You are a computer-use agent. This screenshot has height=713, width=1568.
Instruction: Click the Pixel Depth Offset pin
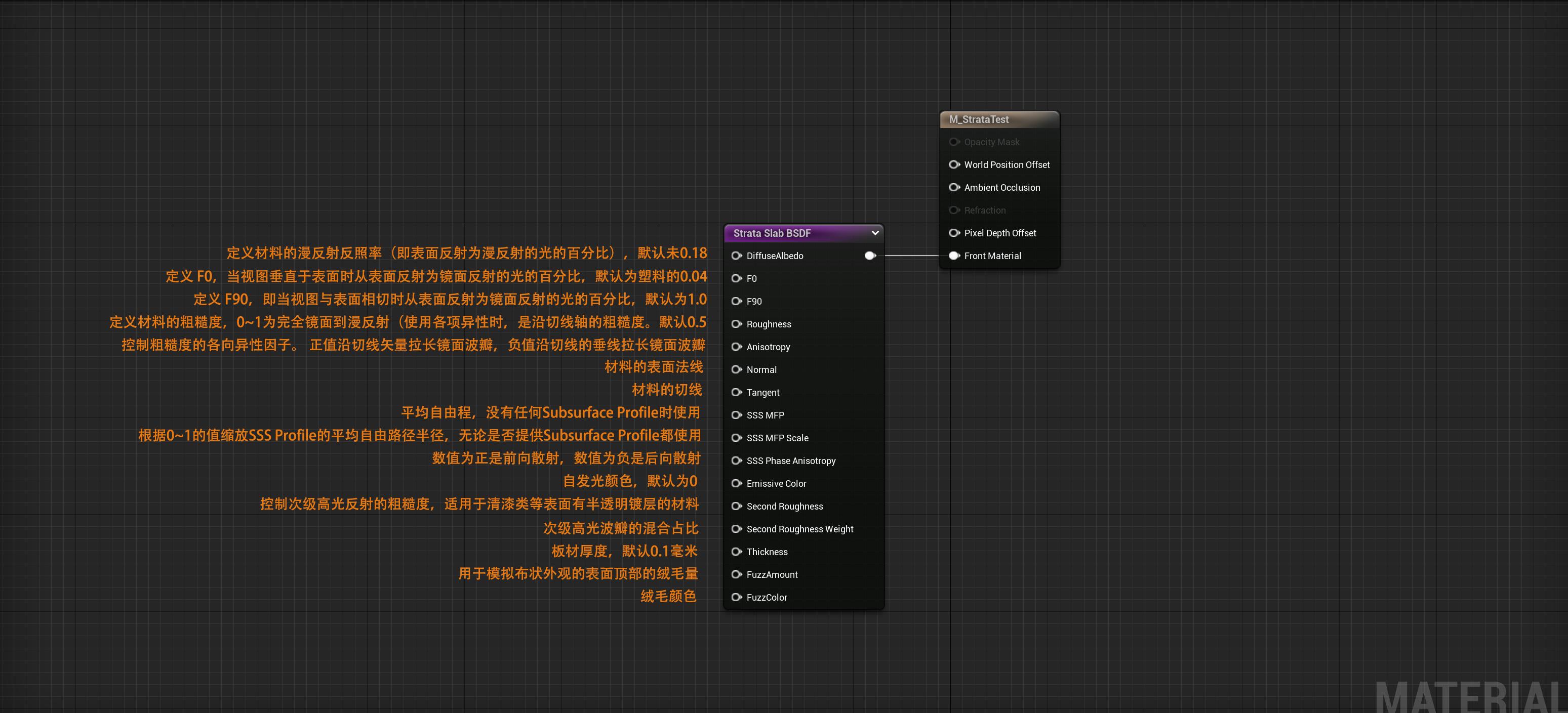tap(954, 233)
